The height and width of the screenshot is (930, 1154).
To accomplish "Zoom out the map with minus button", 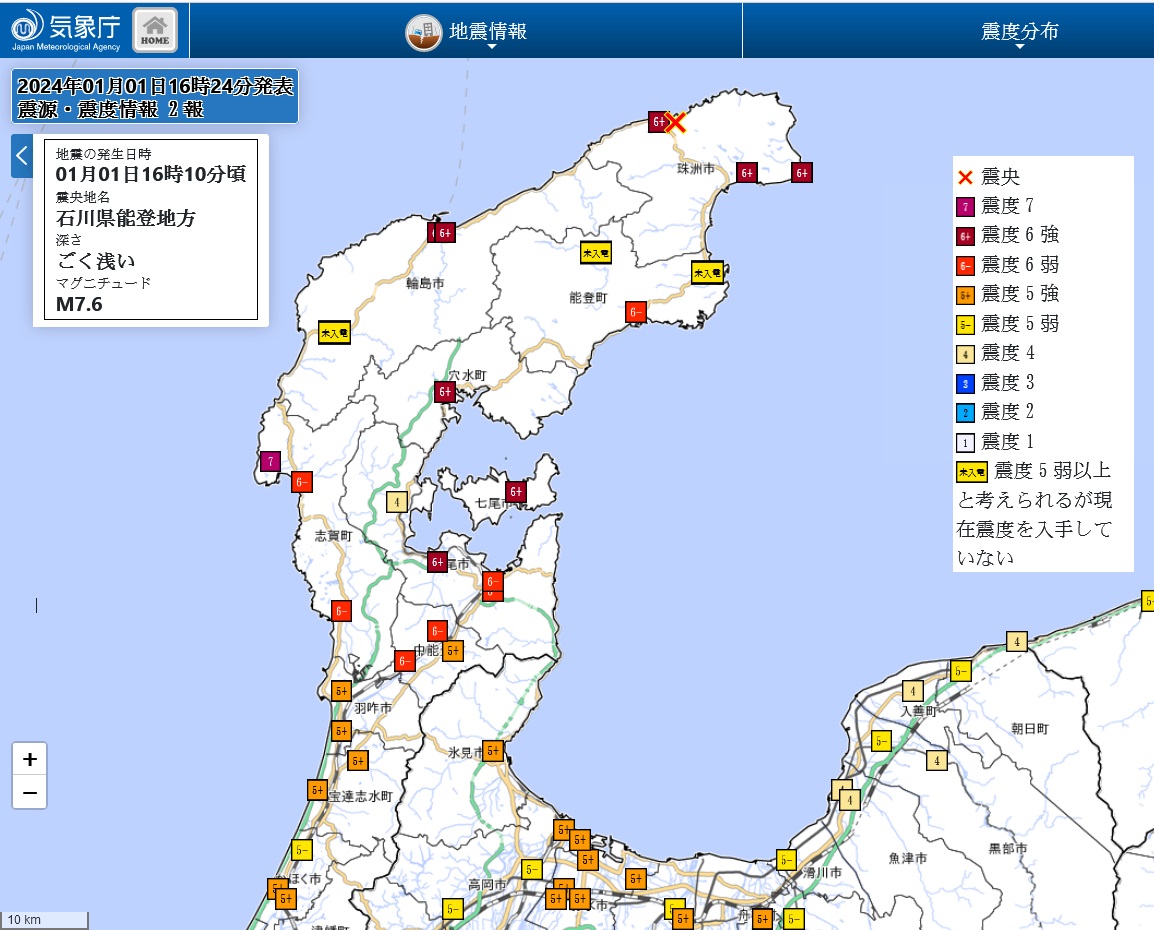I will point(30,793).
